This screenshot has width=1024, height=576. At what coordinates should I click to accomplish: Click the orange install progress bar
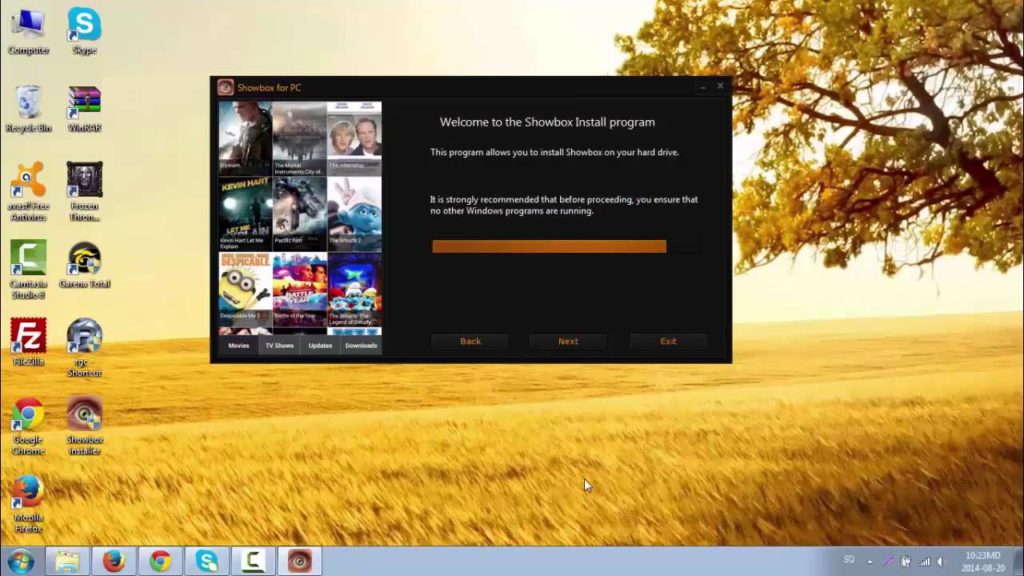566,246
